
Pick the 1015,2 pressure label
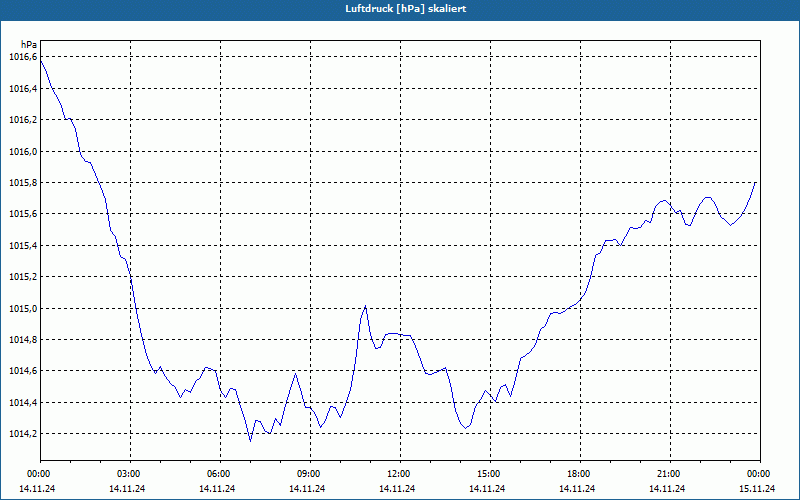pyautogui.click(x=23, y=277)
